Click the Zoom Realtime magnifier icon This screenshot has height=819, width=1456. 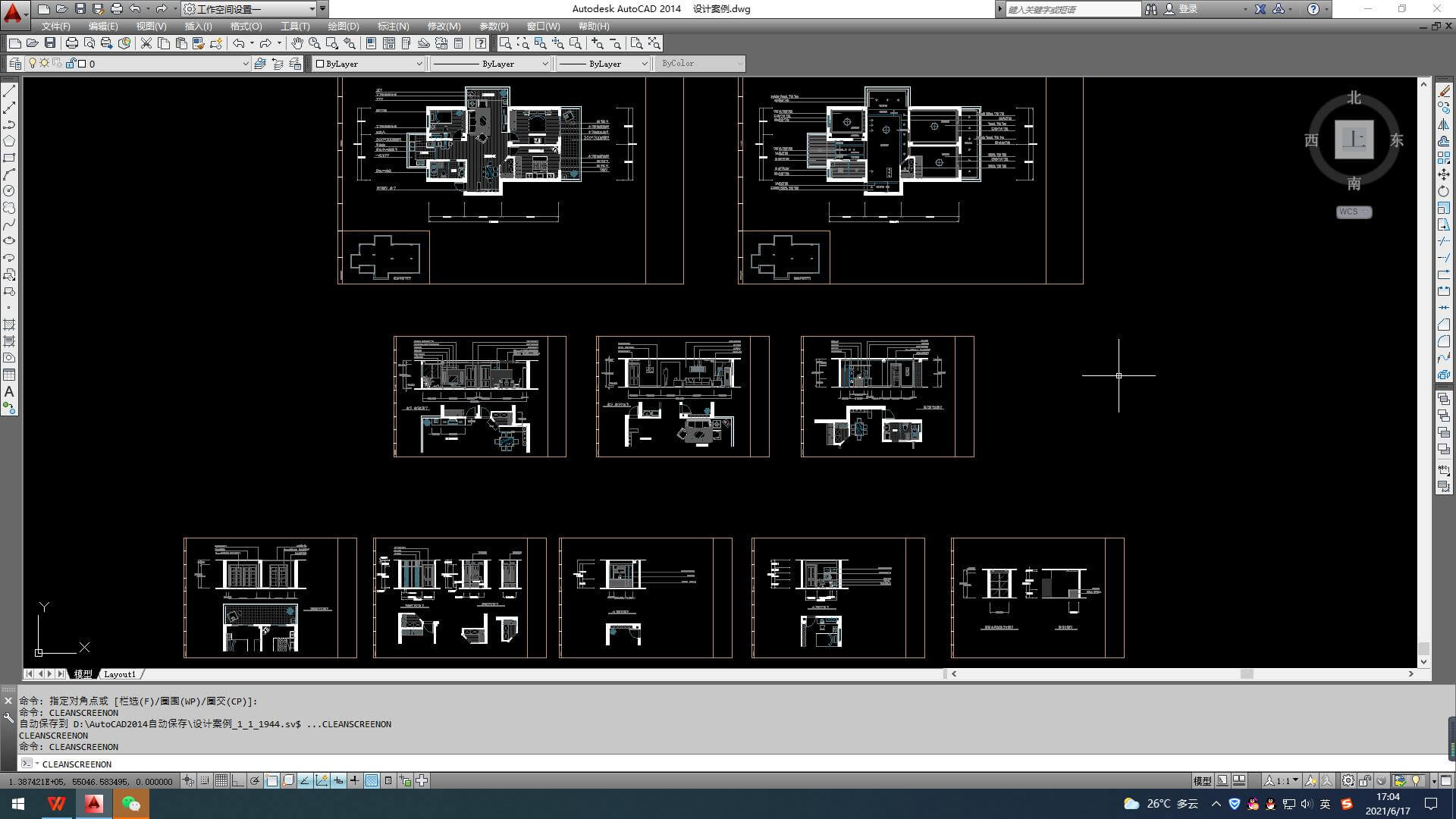(x=314, y=43)
